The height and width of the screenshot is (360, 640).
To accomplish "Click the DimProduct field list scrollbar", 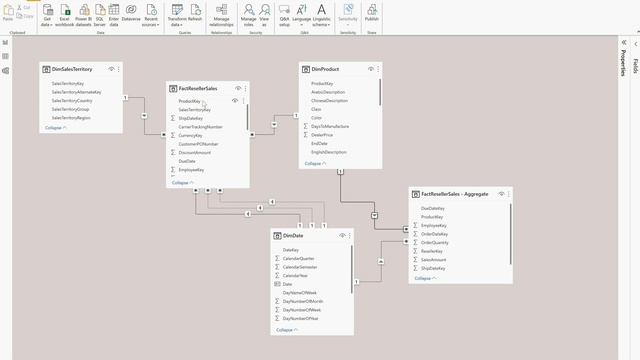I will (x=380, y=92).
